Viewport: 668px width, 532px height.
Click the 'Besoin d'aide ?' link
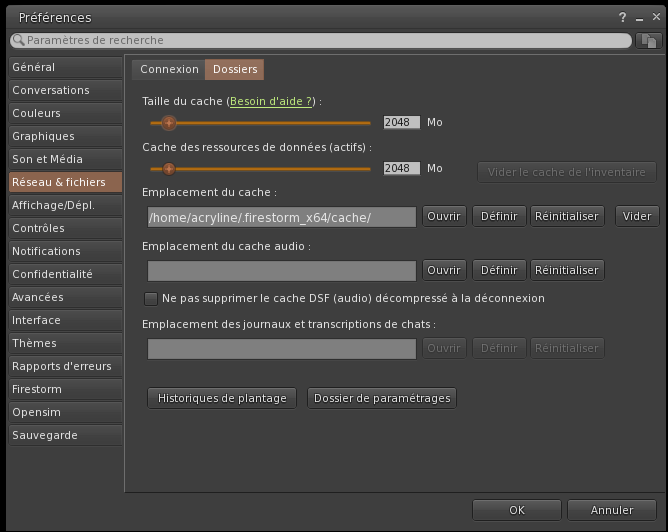[x=271, y=101]
